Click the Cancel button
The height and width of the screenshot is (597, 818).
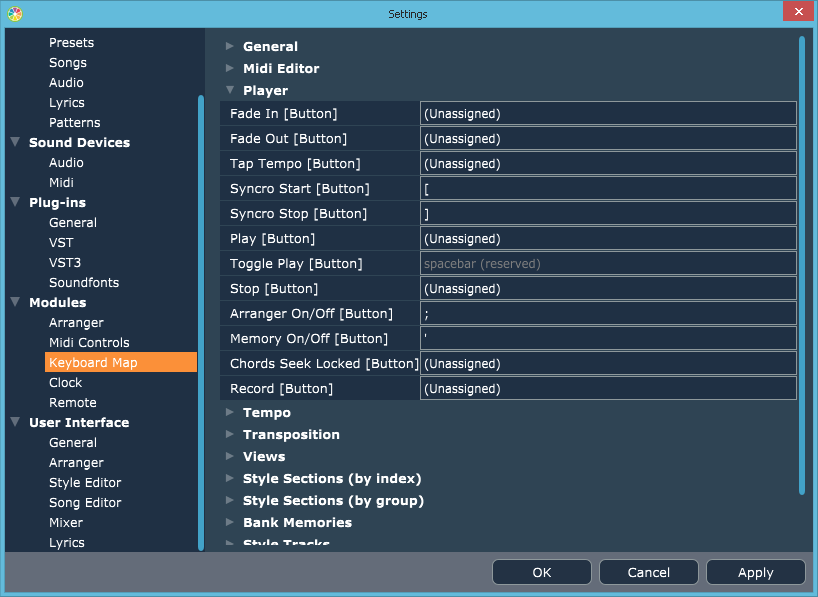[x=648, y=572]
